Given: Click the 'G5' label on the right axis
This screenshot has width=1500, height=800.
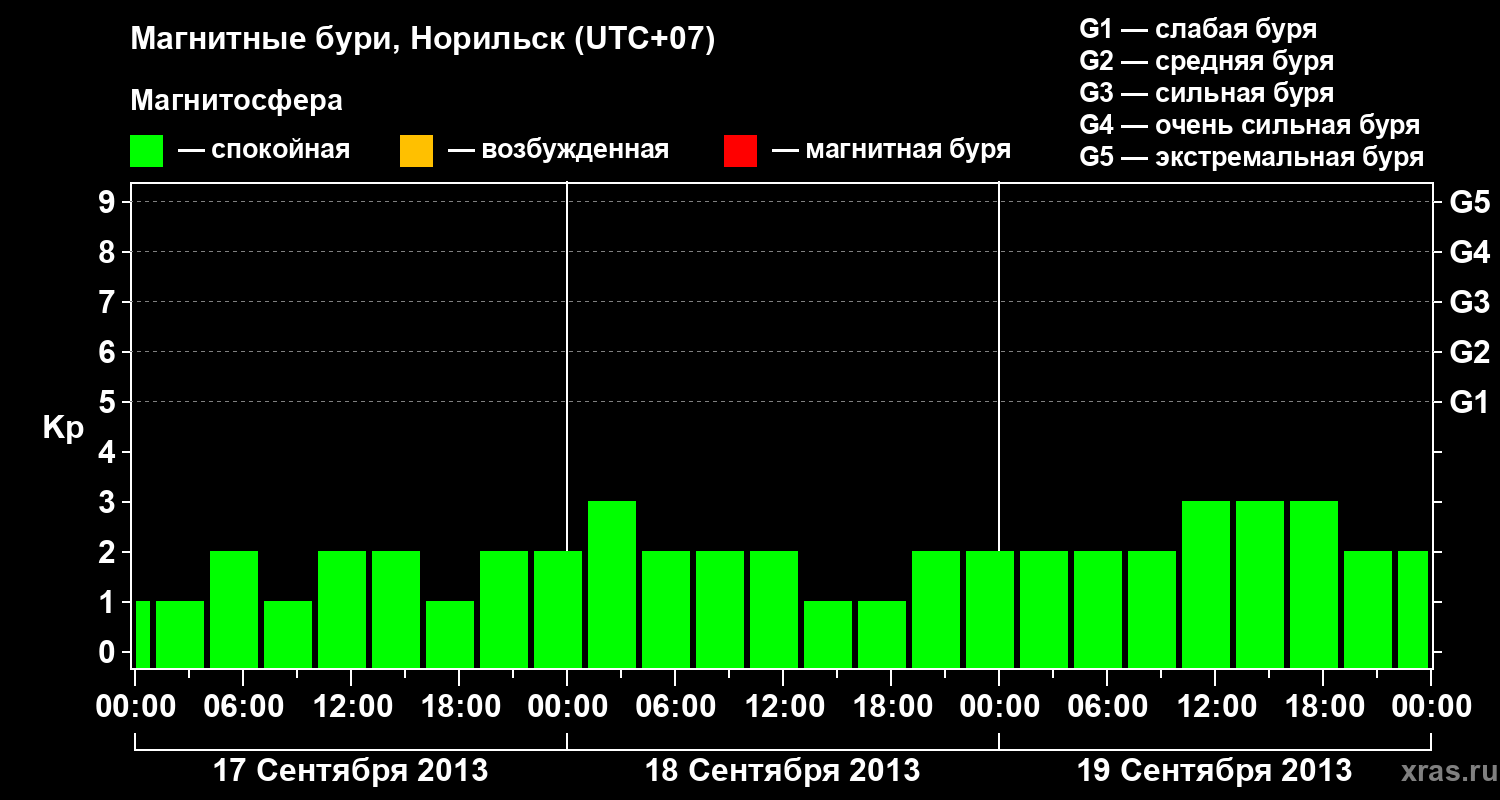Looking at the screenshot, I should [1470, 203].
